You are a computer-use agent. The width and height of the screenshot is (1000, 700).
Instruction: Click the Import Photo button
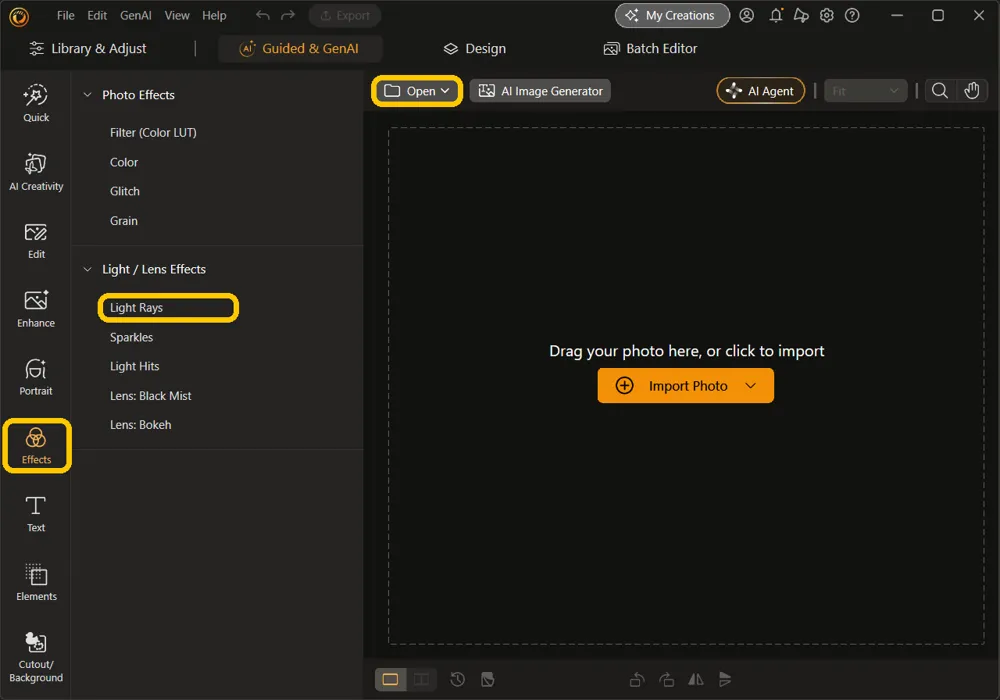click(686, 386)
